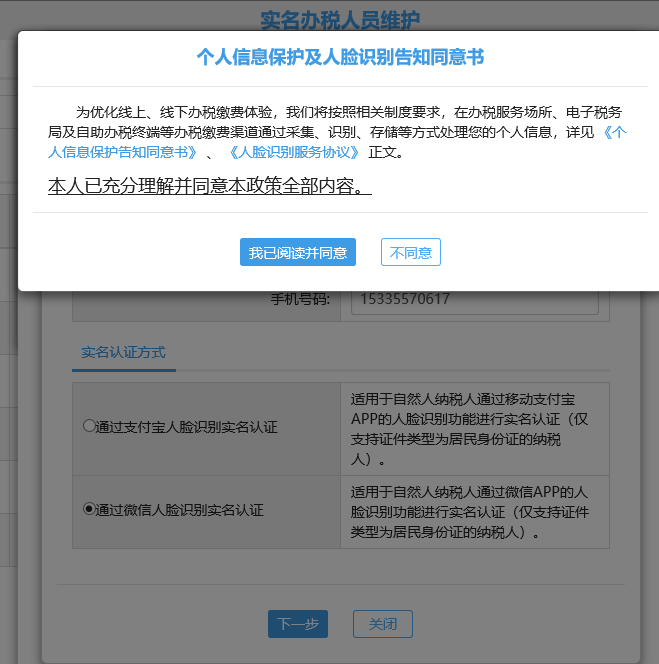
Task: Switch to the 实名认证方式 tab
Action: (124, 352)
